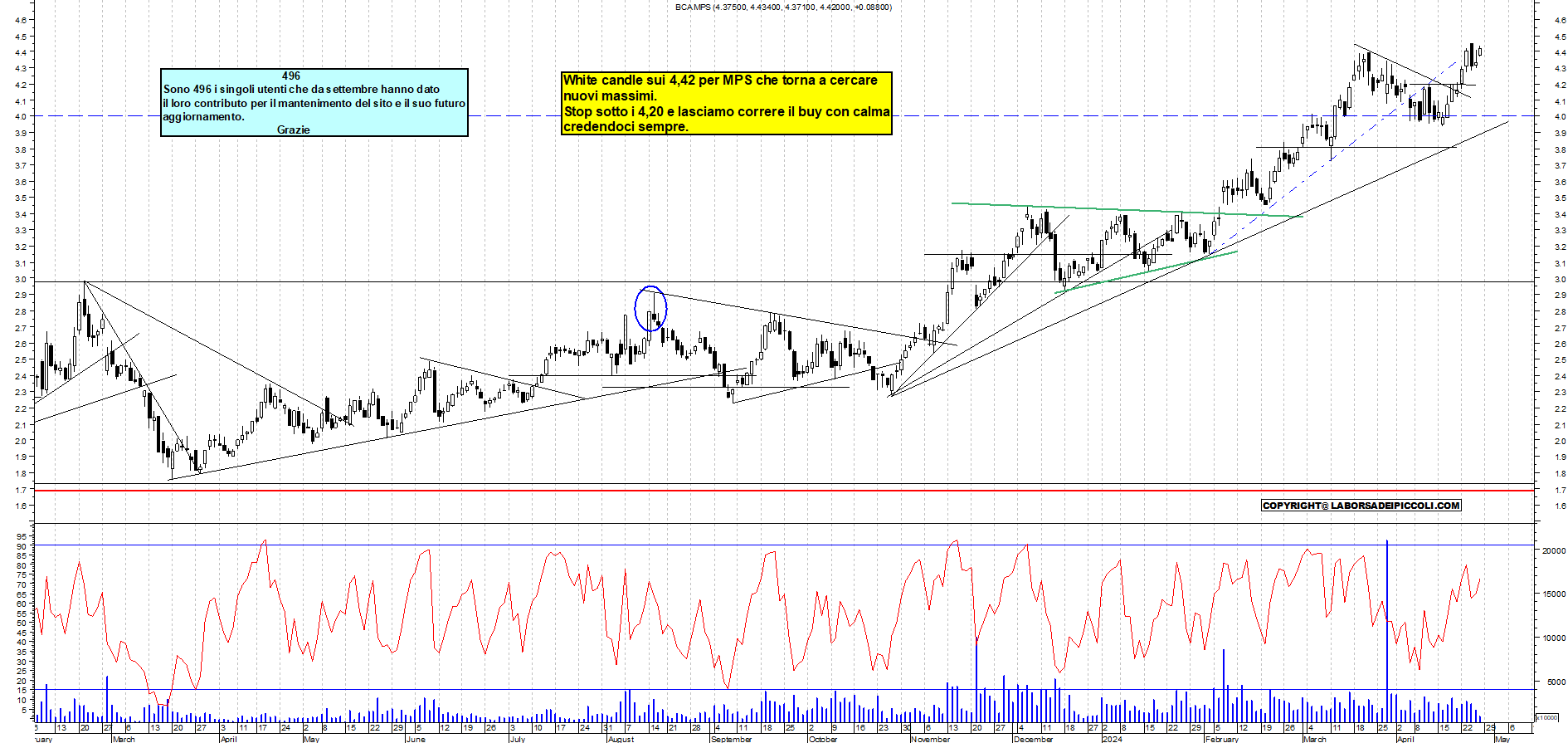
Task: Click the tallest blue volume spike bar
Action: (1387, 631)
